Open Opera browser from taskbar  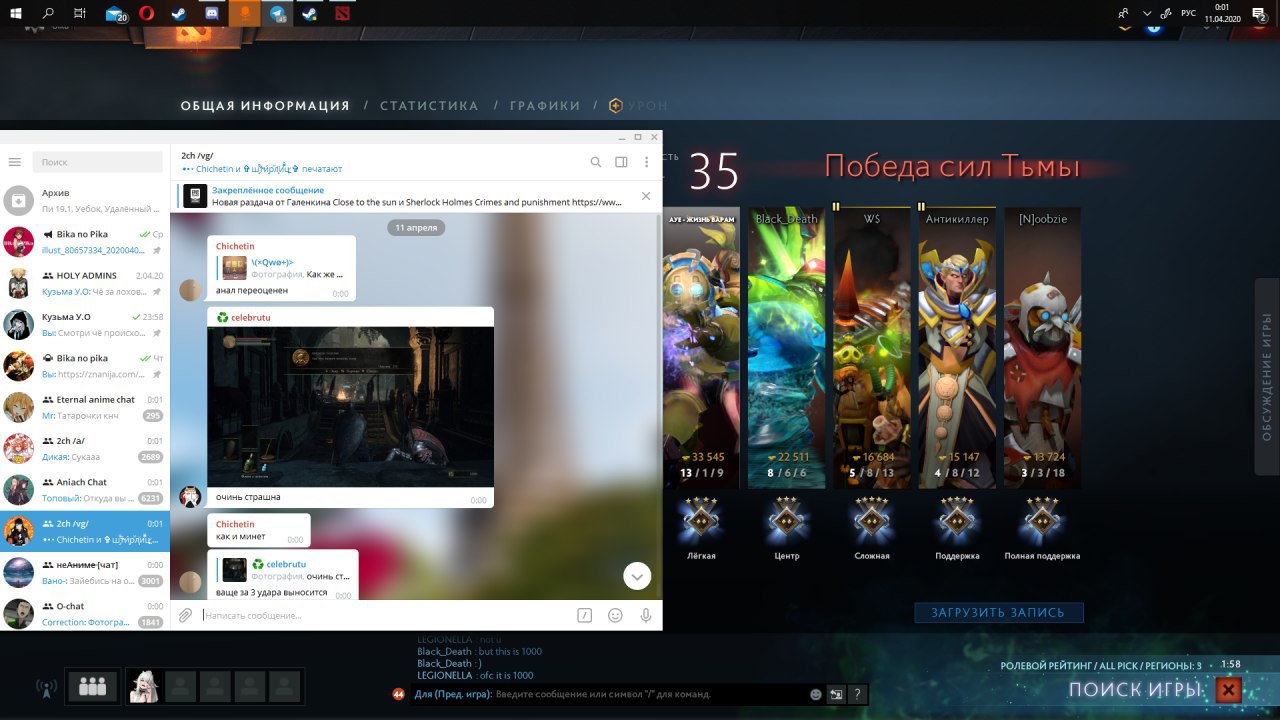click(x=147, y=14)
